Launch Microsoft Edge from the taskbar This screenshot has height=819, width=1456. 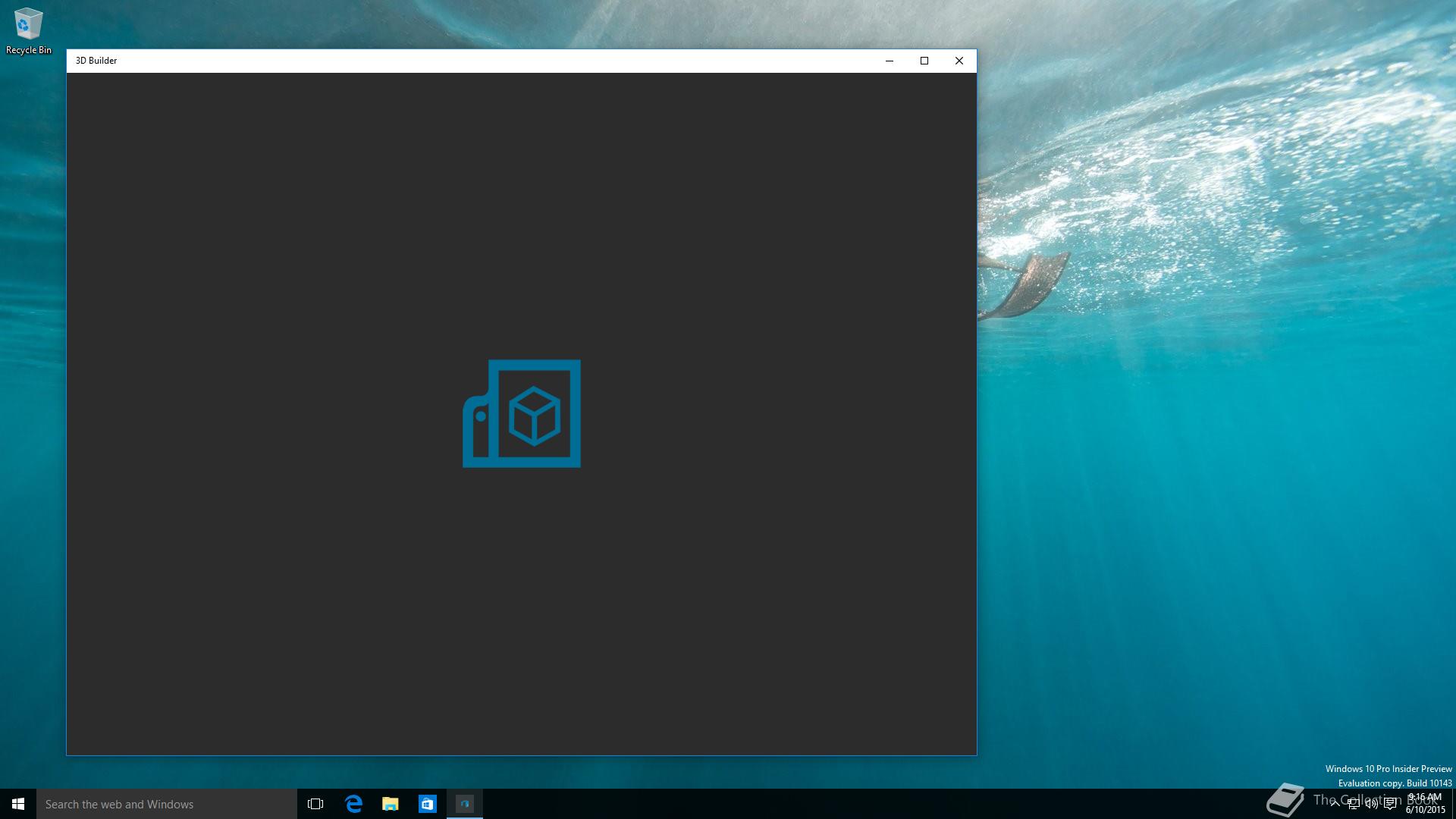coord(353,804)
